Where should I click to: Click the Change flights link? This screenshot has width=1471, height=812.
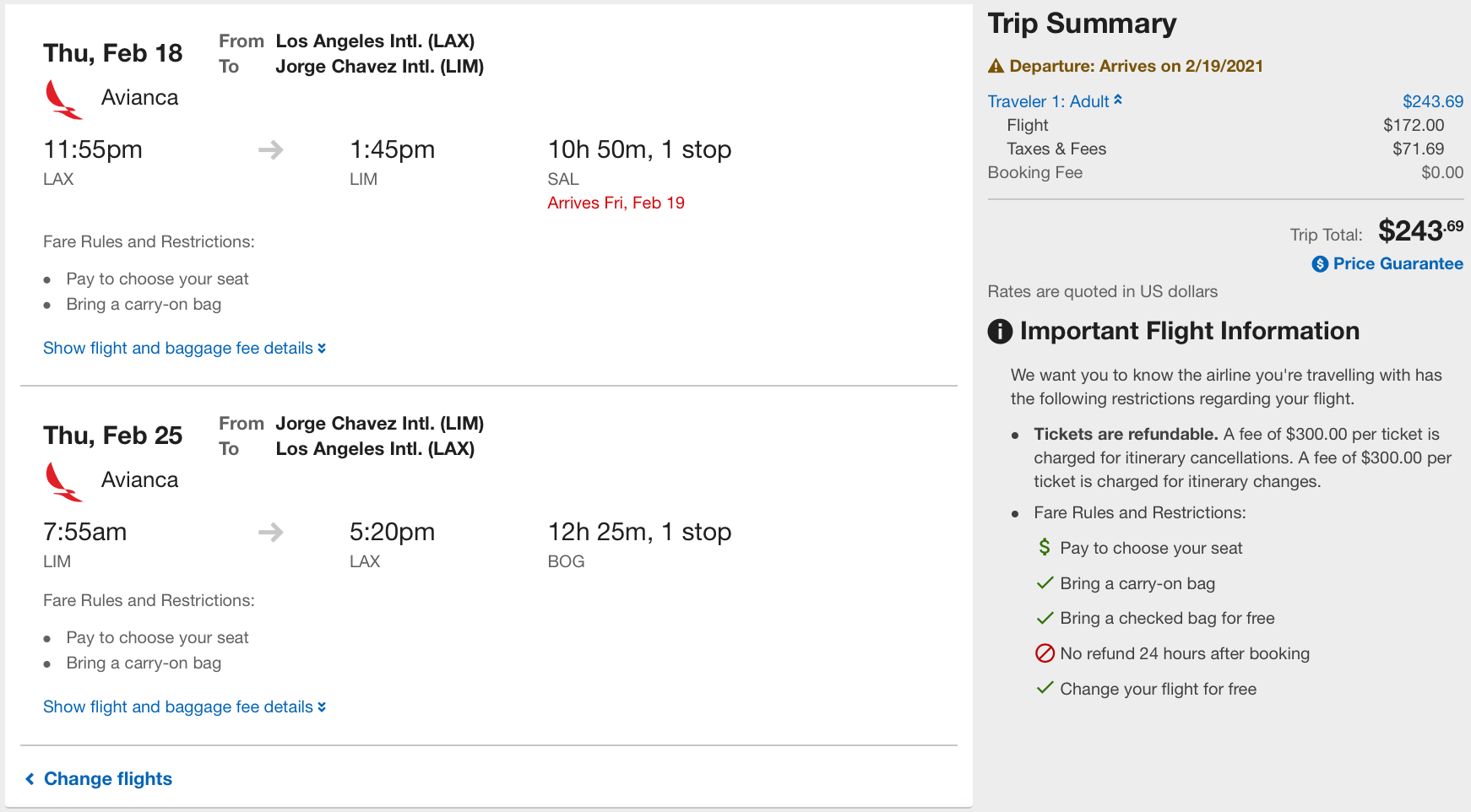tap(107, 779)
